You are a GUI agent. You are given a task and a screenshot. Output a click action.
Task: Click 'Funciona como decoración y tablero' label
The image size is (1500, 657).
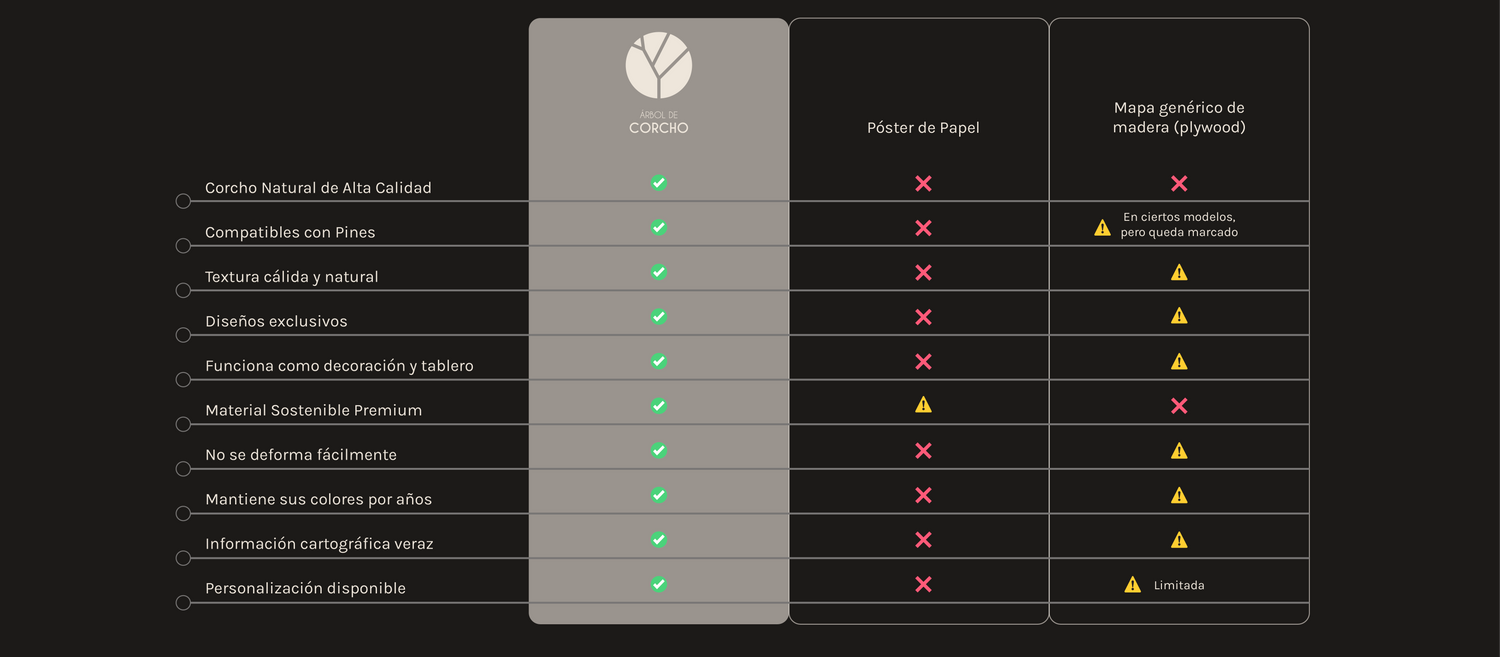click(x=339, y=366)
